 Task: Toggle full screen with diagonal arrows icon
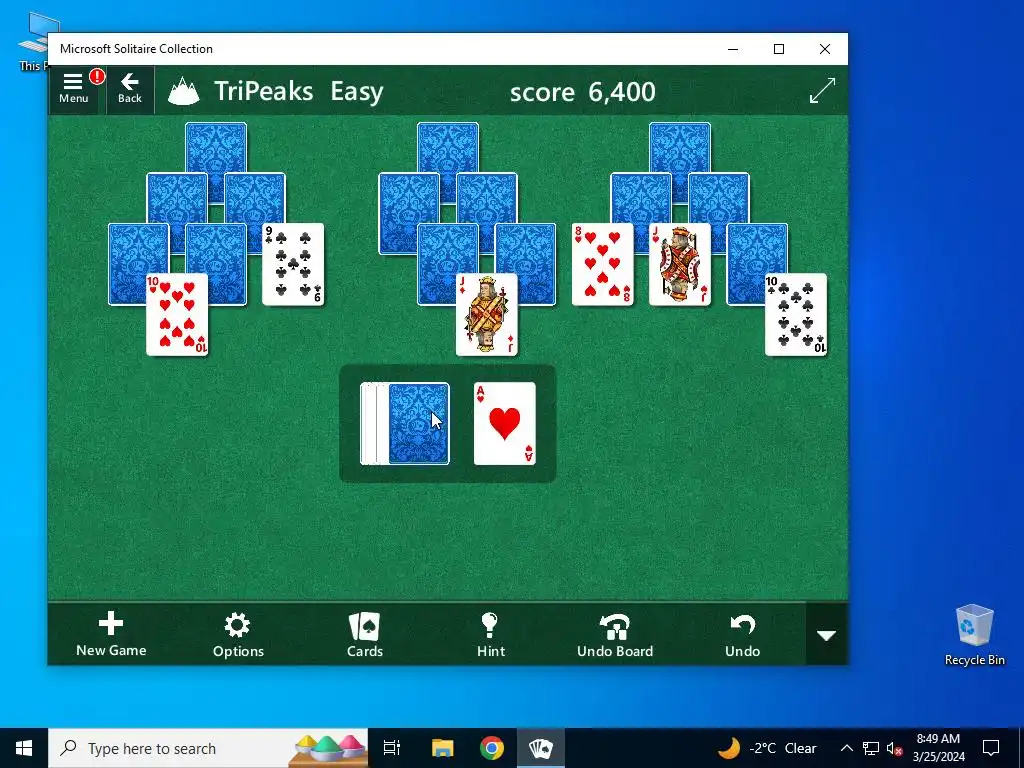tap(822, 90)
